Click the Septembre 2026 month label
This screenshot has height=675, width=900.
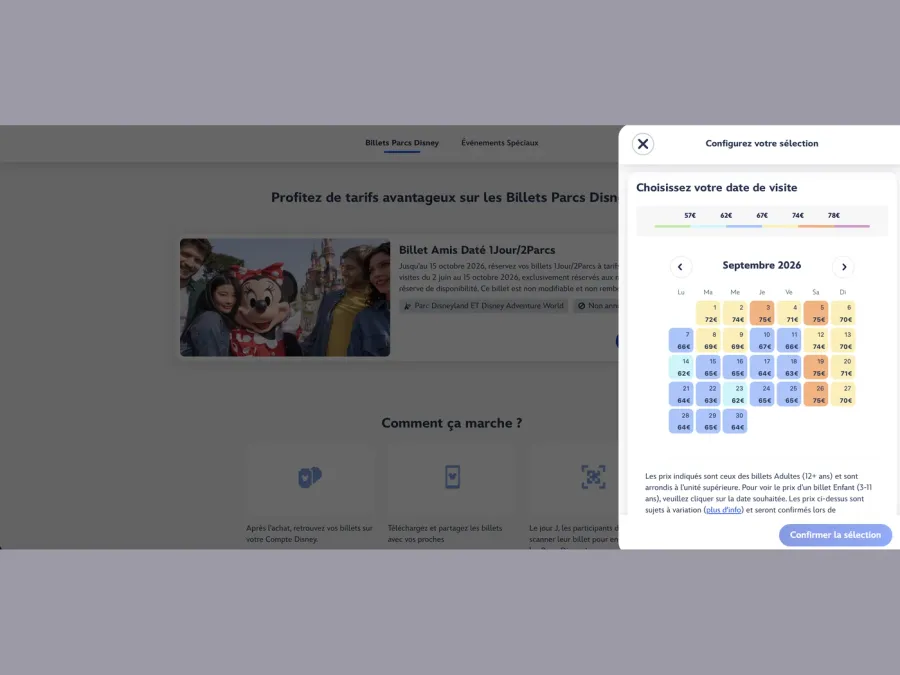coord(762,265)
